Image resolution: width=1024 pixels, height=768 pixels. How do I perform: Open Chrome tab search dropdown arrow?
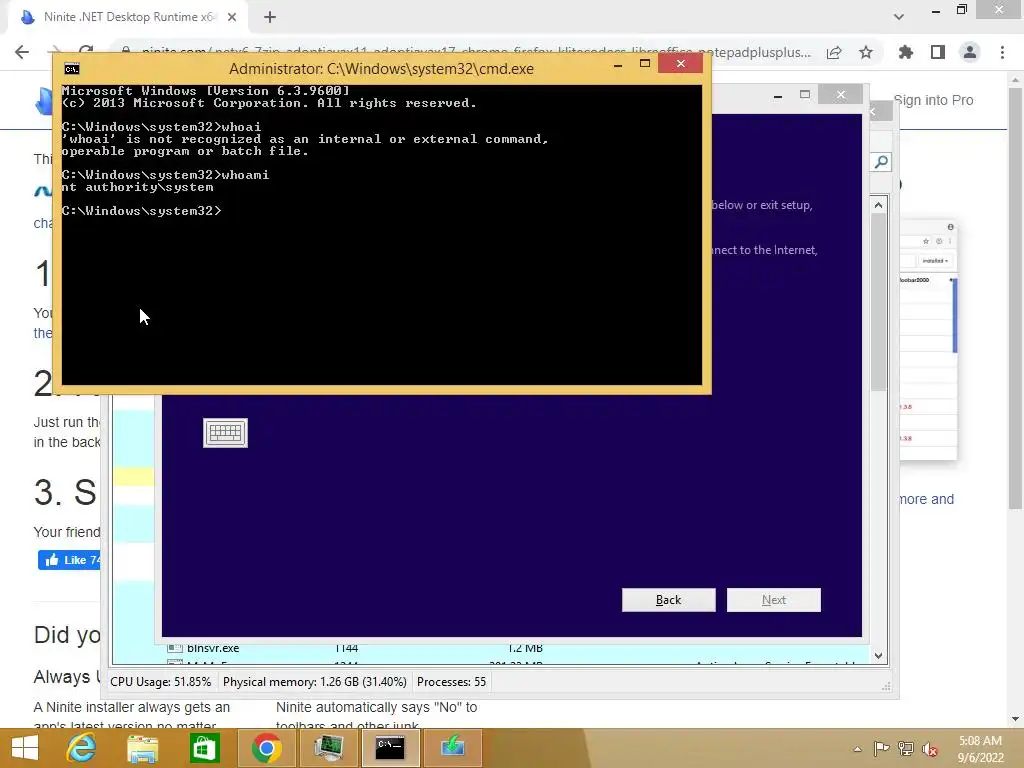pos(899,17)
